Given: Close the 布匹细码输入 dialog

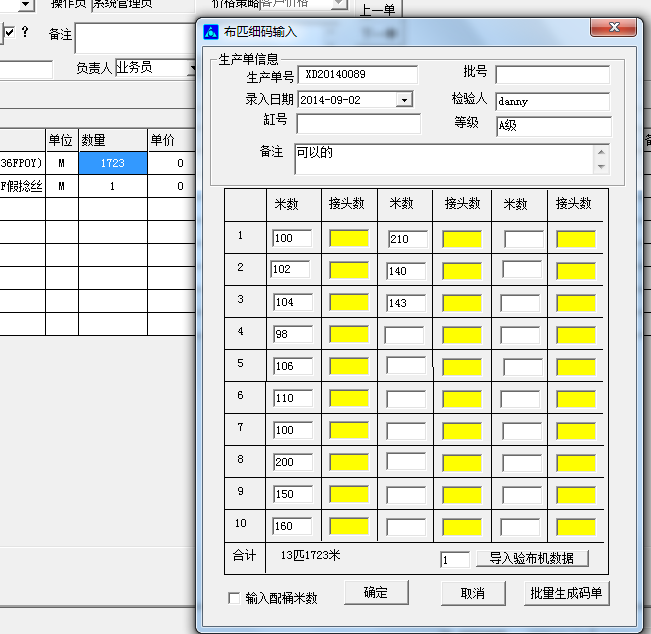Looking at the screenshot, I should pos(613,27).
